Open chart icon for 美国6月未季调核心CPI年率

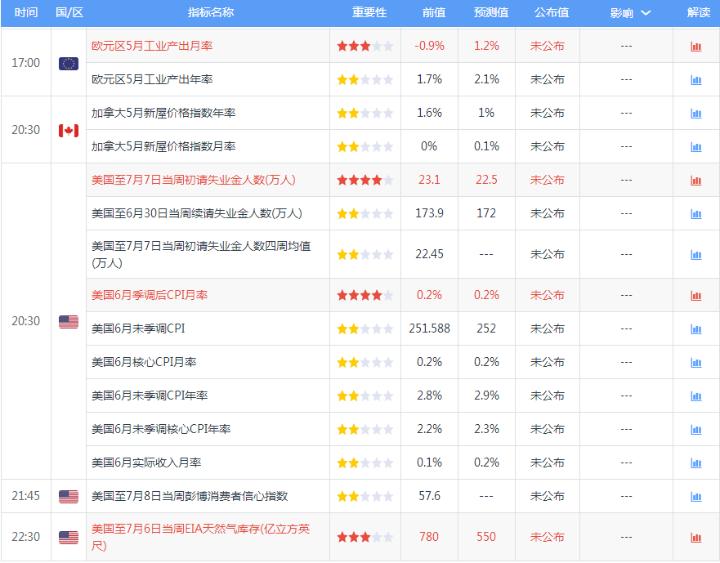(x=696, y=430)
